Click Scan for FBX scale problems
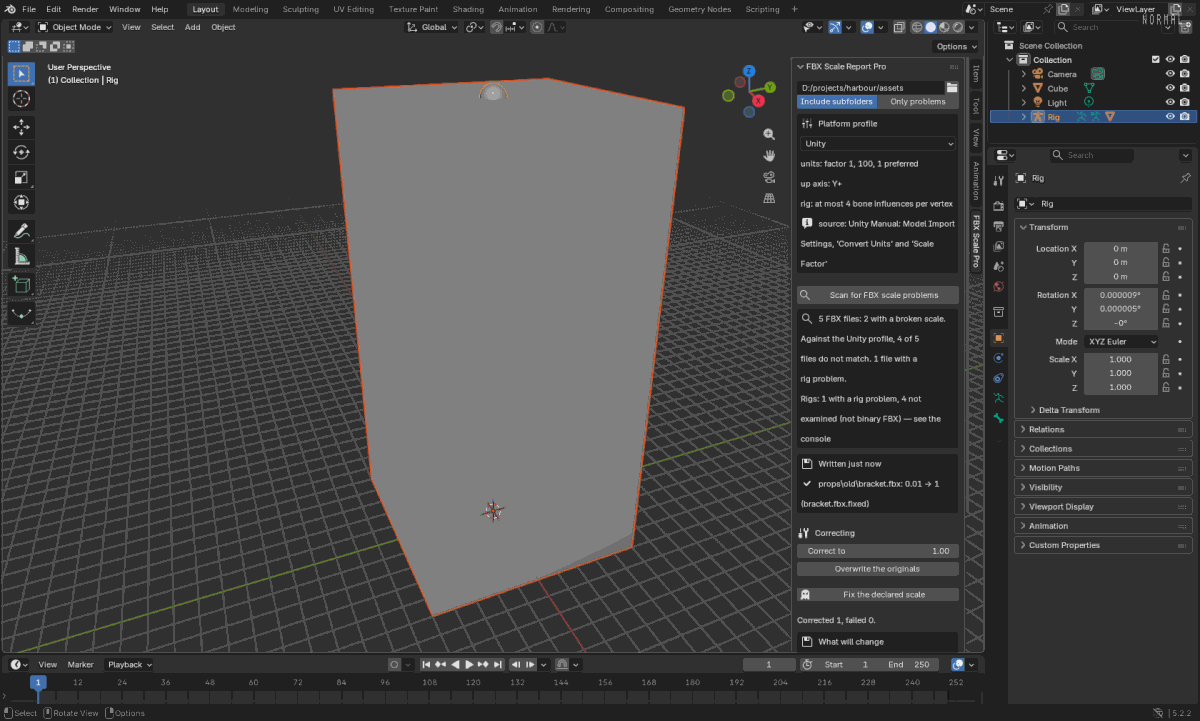The height and width of the screenshot is (721, 1200). (x=877, y=295)
